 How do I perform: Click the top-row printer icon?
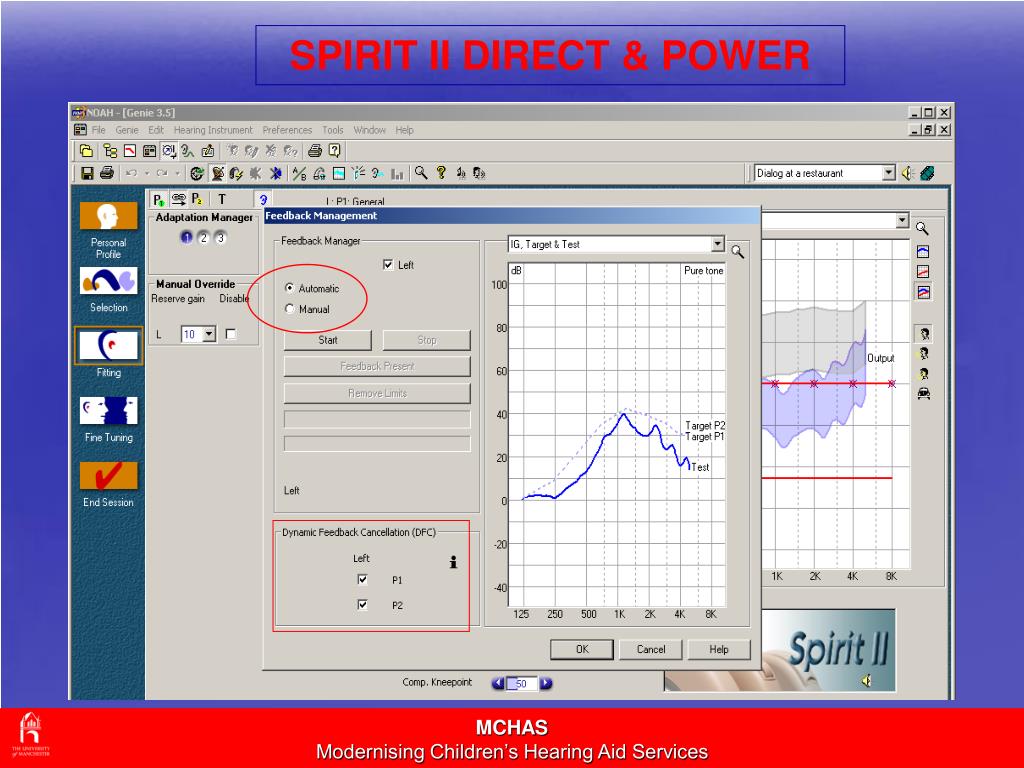coord(315,151)
